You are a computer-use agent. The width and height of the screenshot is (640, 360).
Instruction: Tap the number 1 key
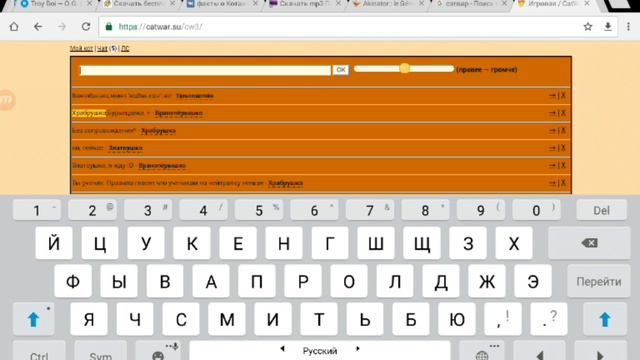[x=37, y=210]
